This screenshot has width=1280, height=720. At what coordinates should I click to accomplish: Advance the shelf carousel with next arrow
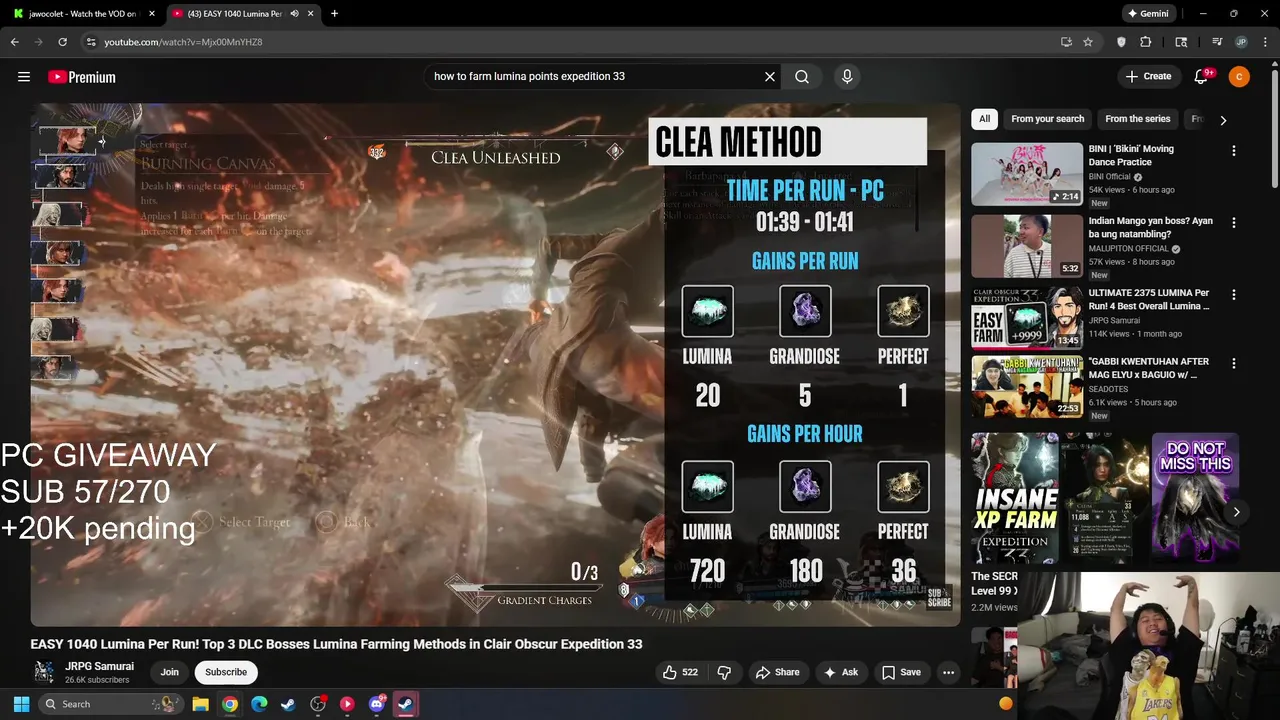[x=1236, y=512]
